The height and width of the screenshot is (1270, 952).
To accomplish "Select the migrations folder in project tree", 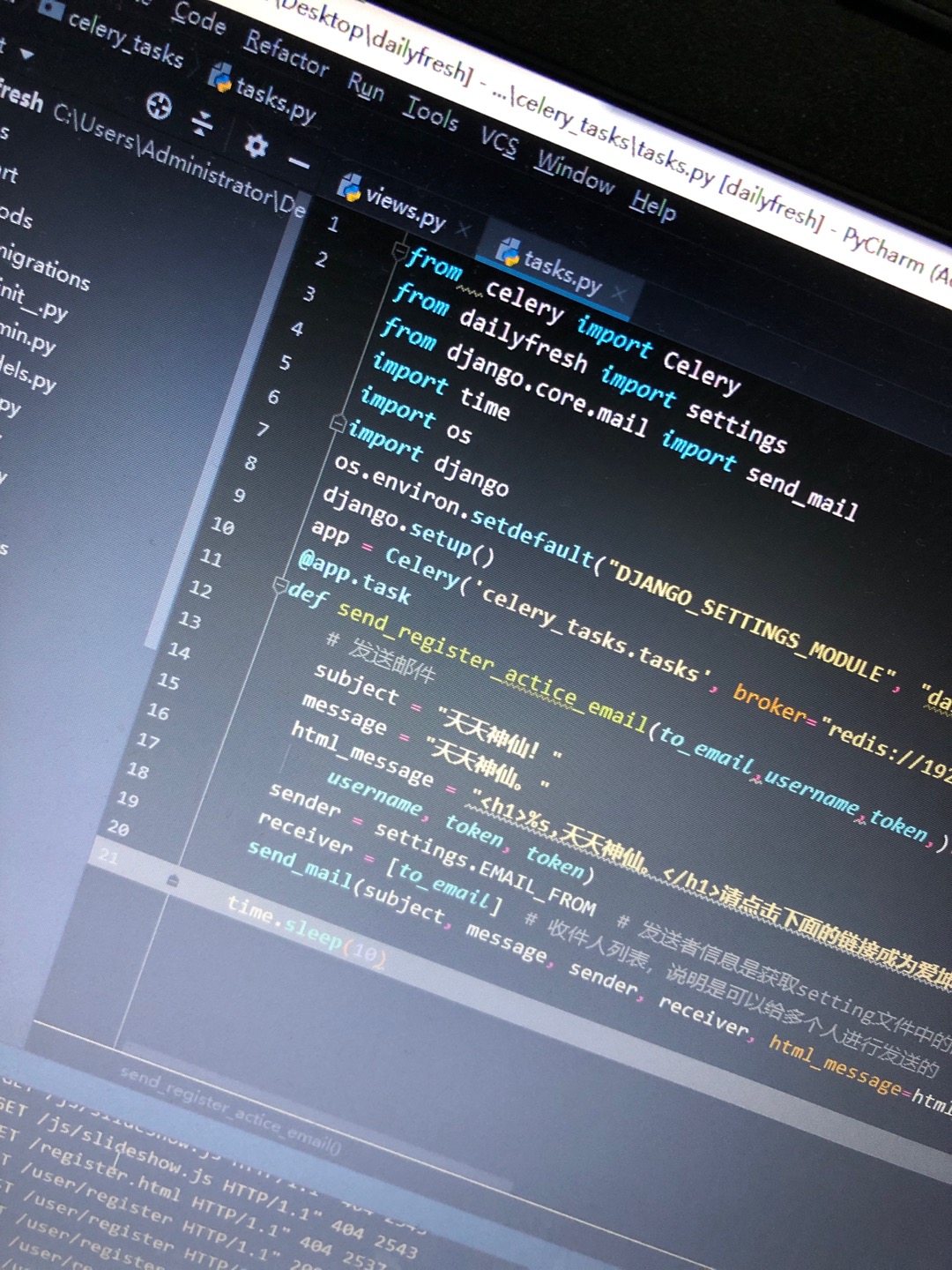I will [44, 265].
